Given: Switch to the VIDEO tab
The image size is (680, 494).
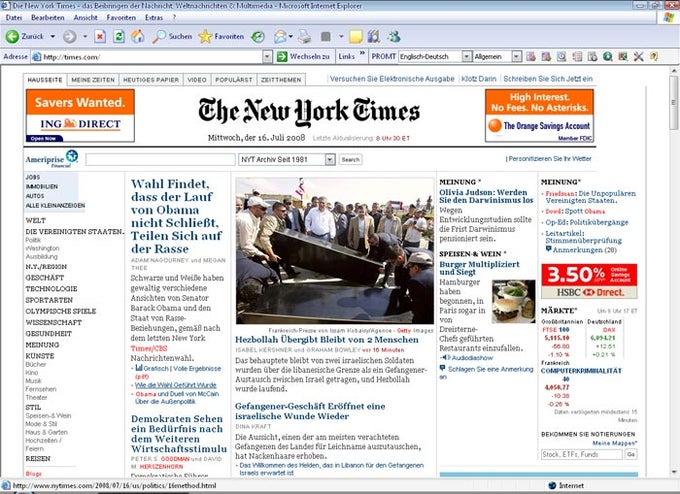Looking at the screenshot, I should pyautogui.click(x=197, y=80).
